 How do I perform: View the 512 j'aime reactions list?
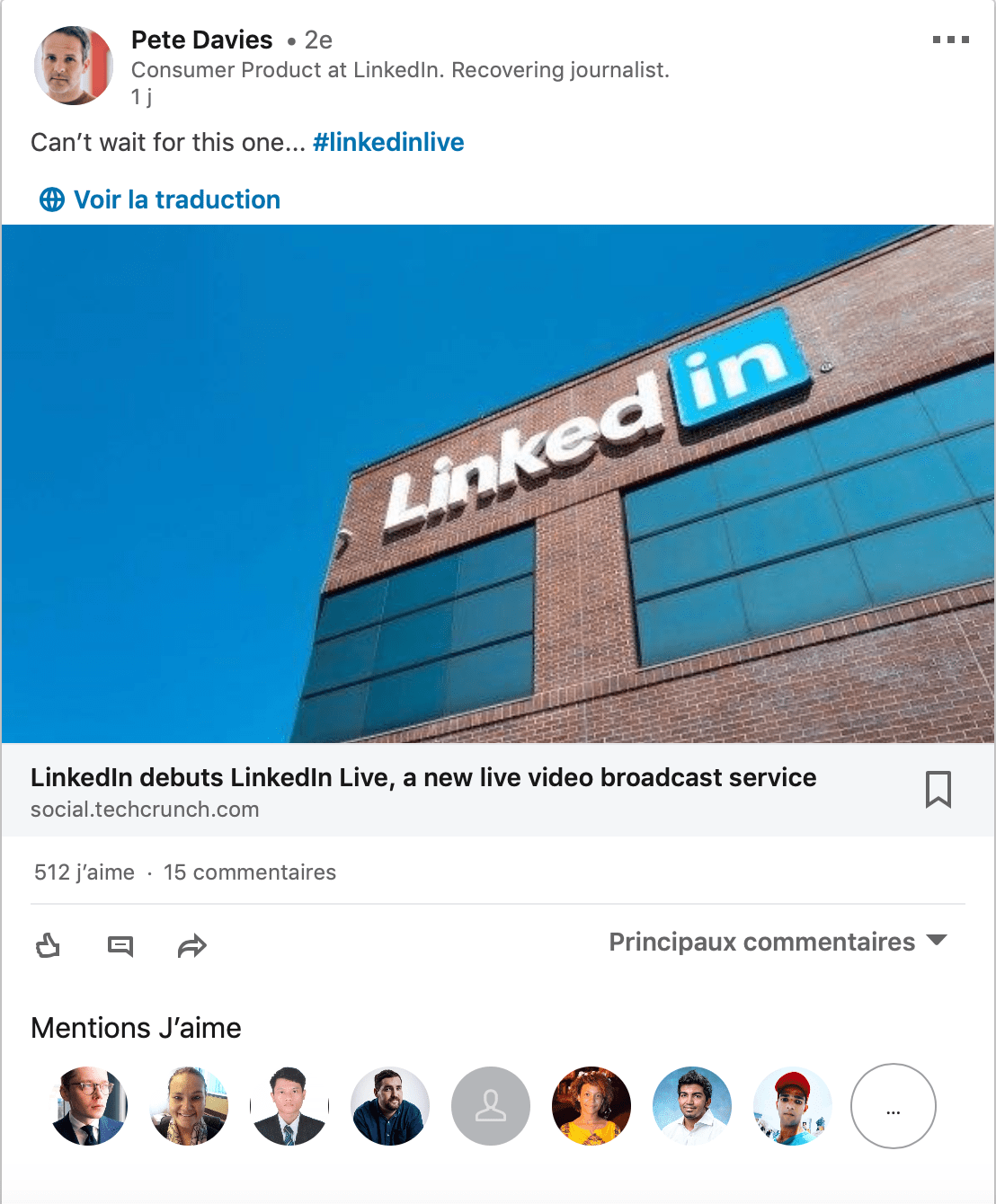(x=84, y=872)
